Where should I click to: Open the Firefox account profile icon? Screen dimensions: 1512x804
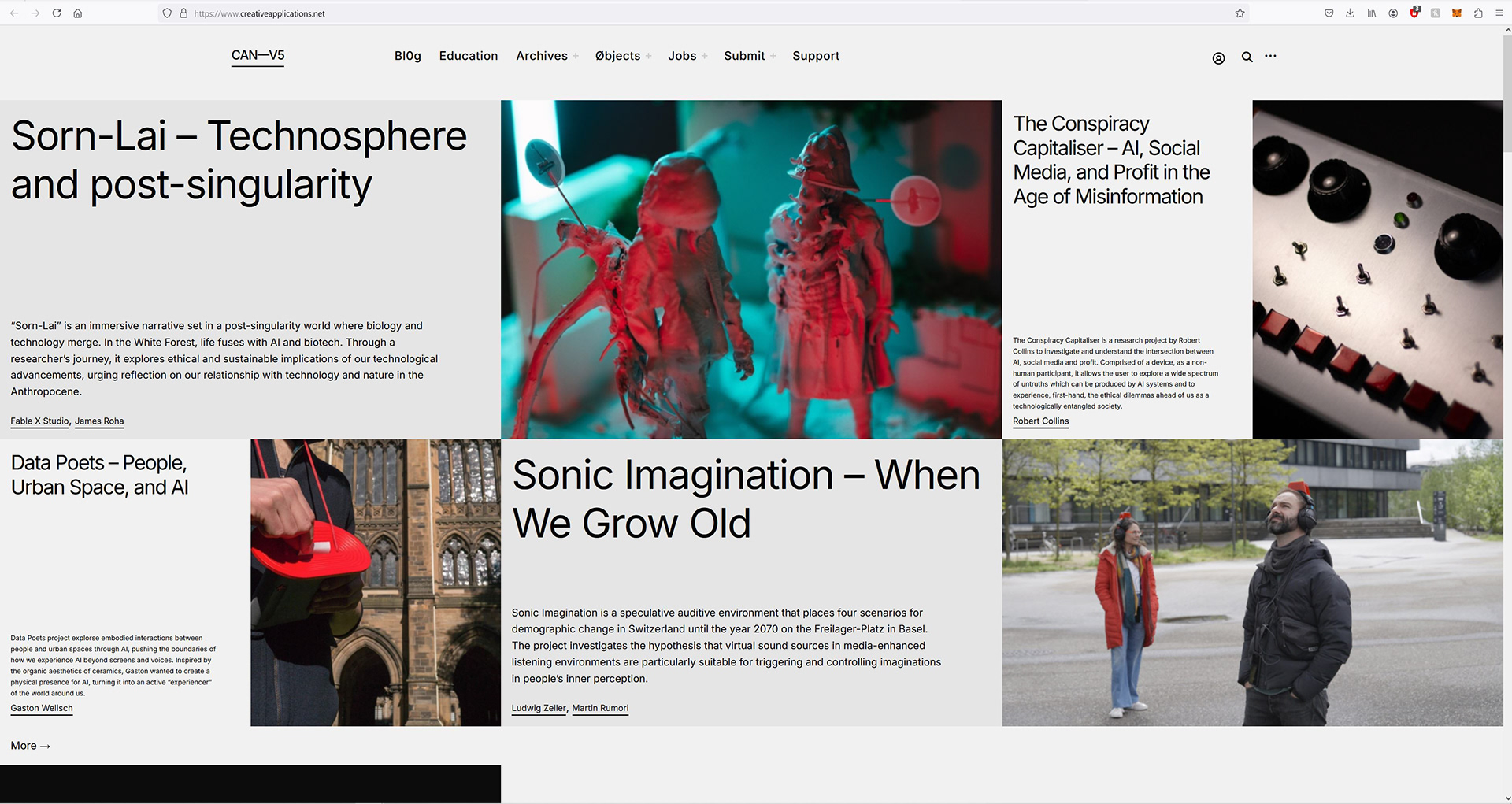[x=1392, y=13]
